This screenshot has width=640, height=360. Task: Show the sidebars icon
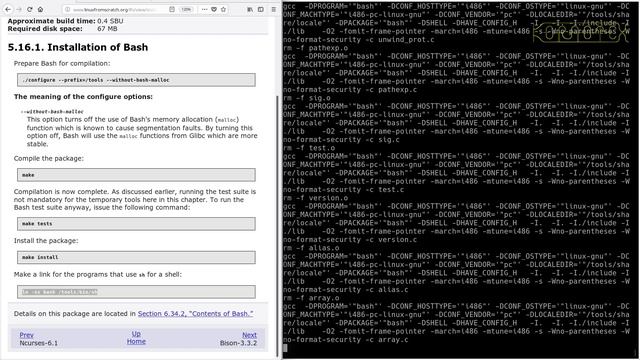261,9
